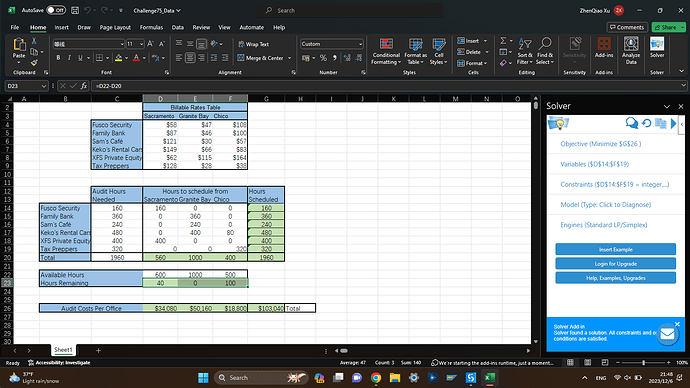
Task: Click the AutoSum sigma icon
Action: coord(503,40)
